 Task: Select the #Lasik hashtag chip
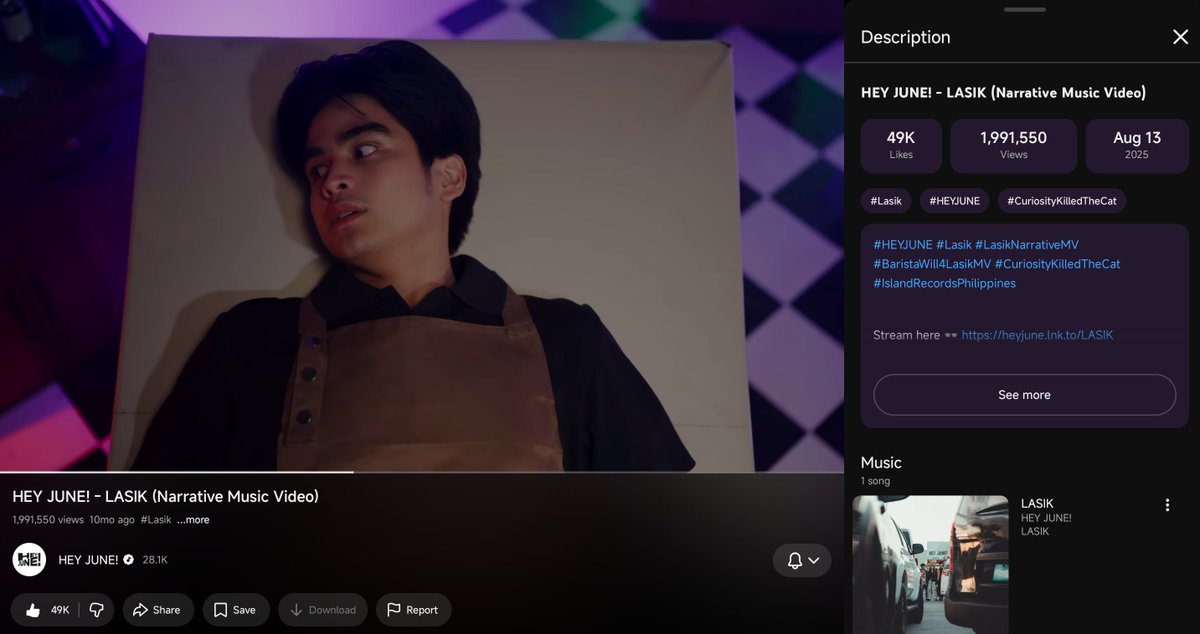coord(886,201)
